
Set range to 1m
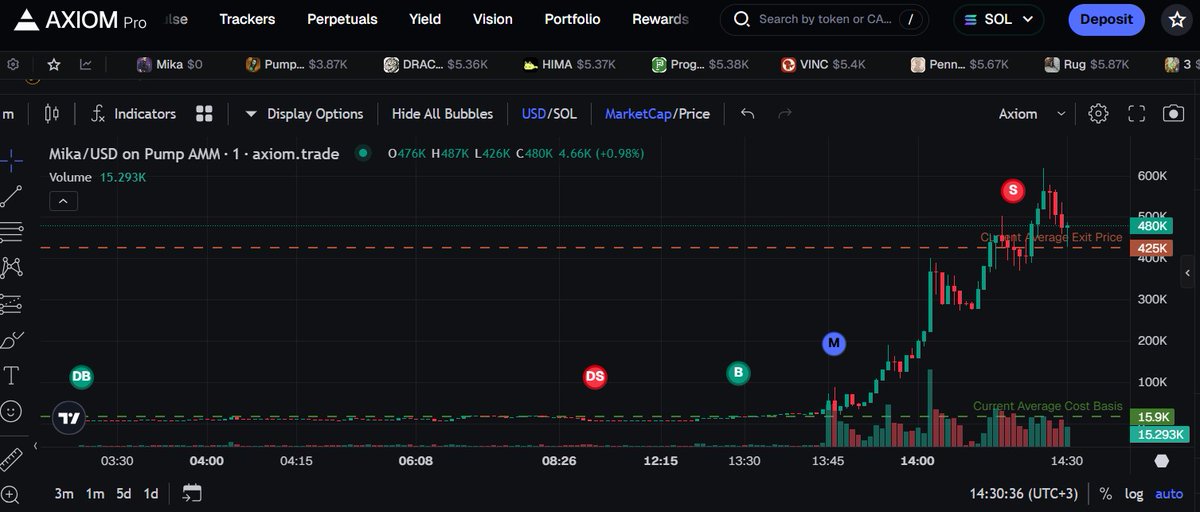pyautogui.click(x=95, y=493)
